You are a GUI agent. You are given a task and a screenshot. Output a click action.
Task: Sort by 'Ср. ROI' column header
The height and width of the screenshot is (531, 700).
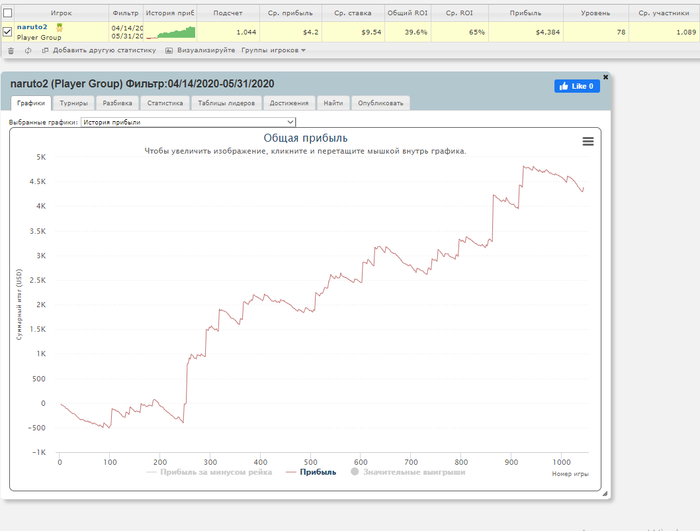(459, 13)
